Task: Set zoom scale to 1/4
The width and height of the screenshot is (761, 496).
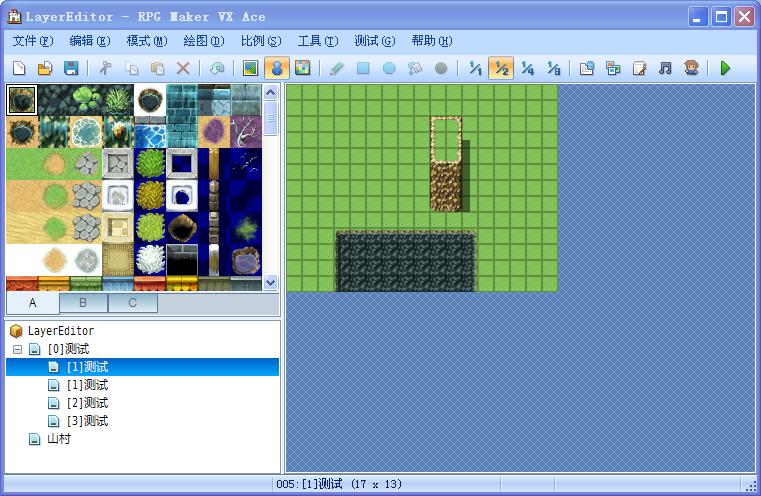Action: [x=528, y=68]
